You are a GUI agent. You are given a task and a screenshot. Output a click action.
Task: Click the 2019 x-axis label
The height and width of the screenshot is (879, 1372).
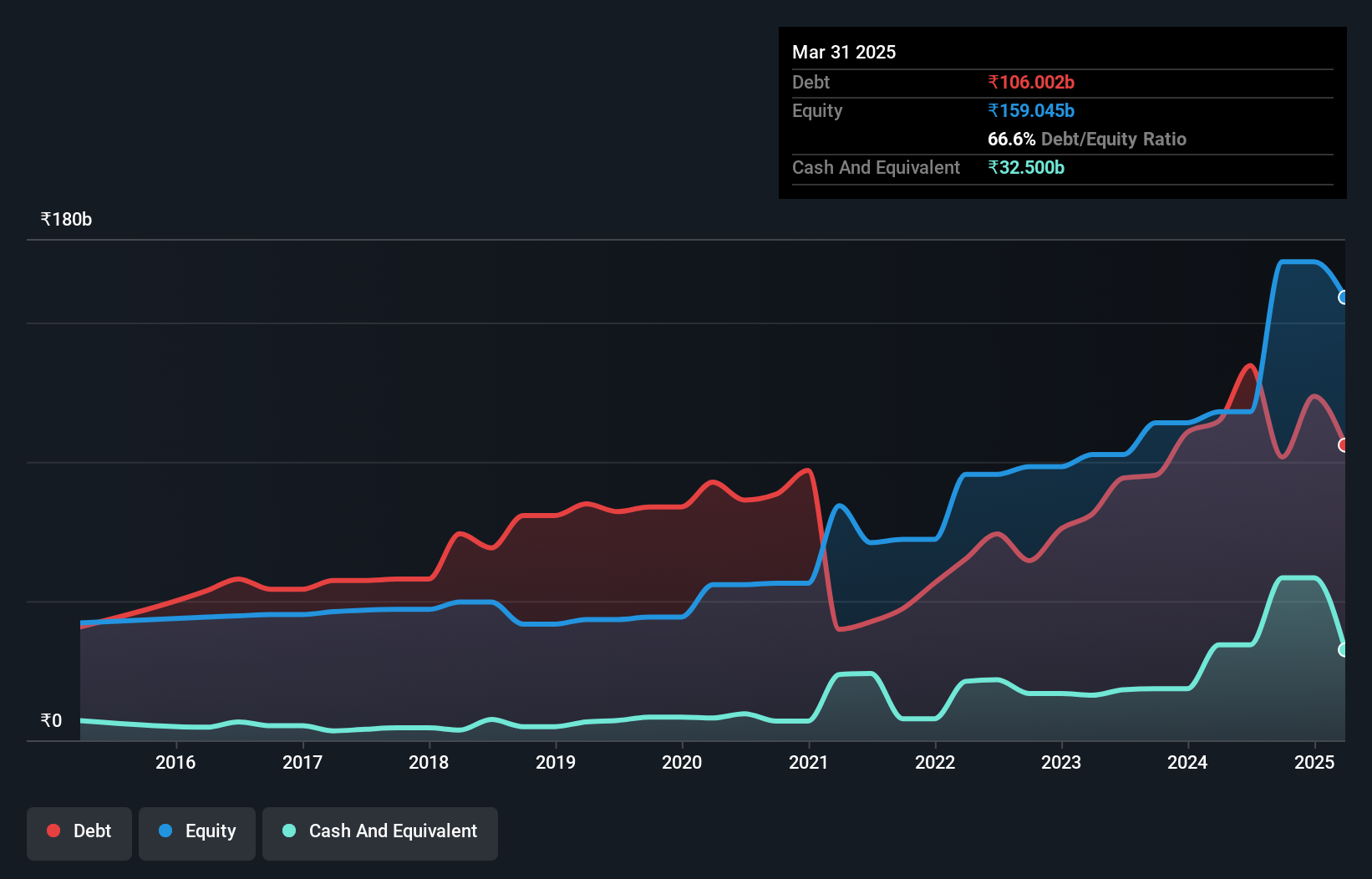pyautogui.click(x=556, y=762)
